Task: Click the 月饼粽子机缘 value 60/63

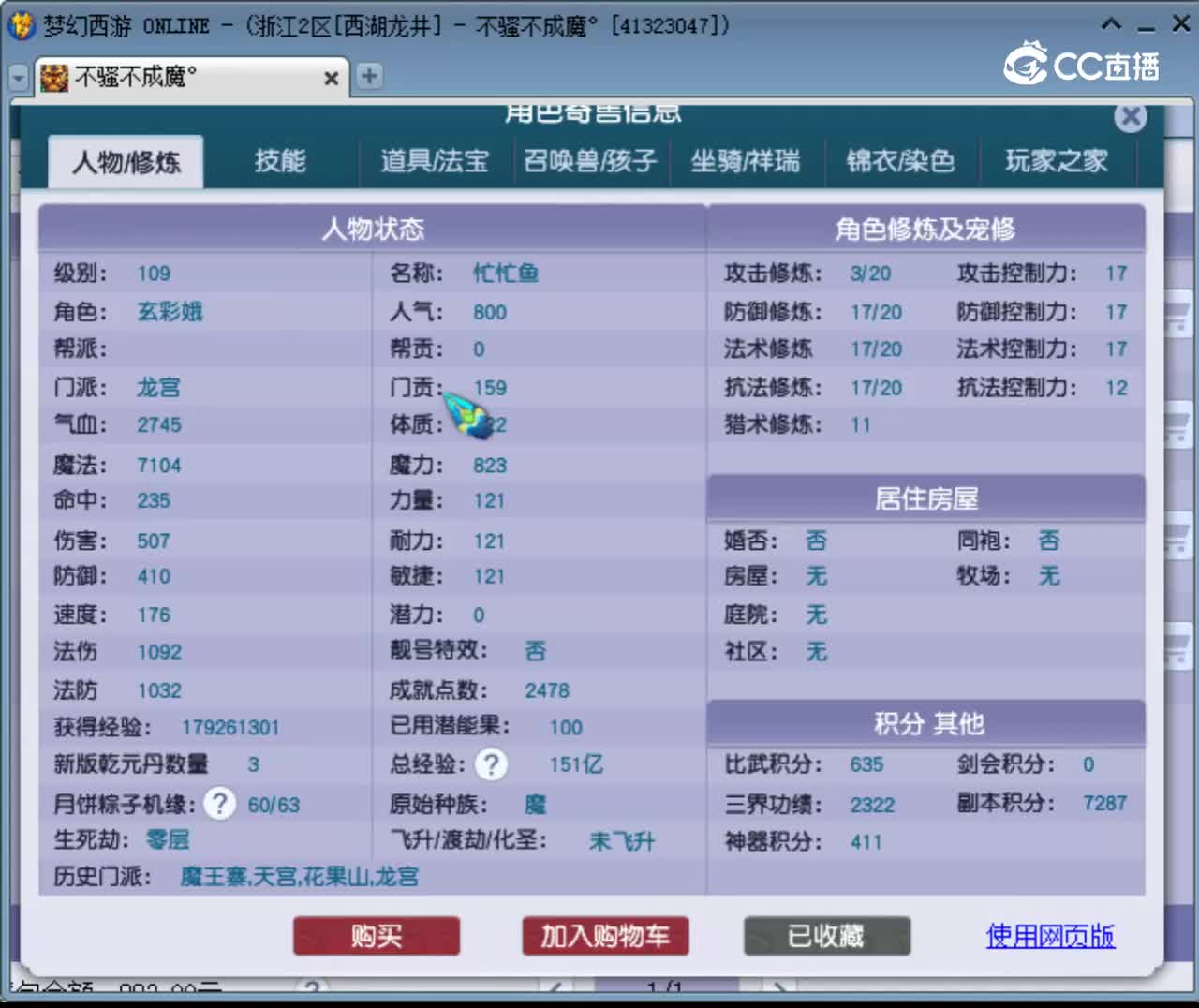Action: pyautogui.click(x=274, y=805)
